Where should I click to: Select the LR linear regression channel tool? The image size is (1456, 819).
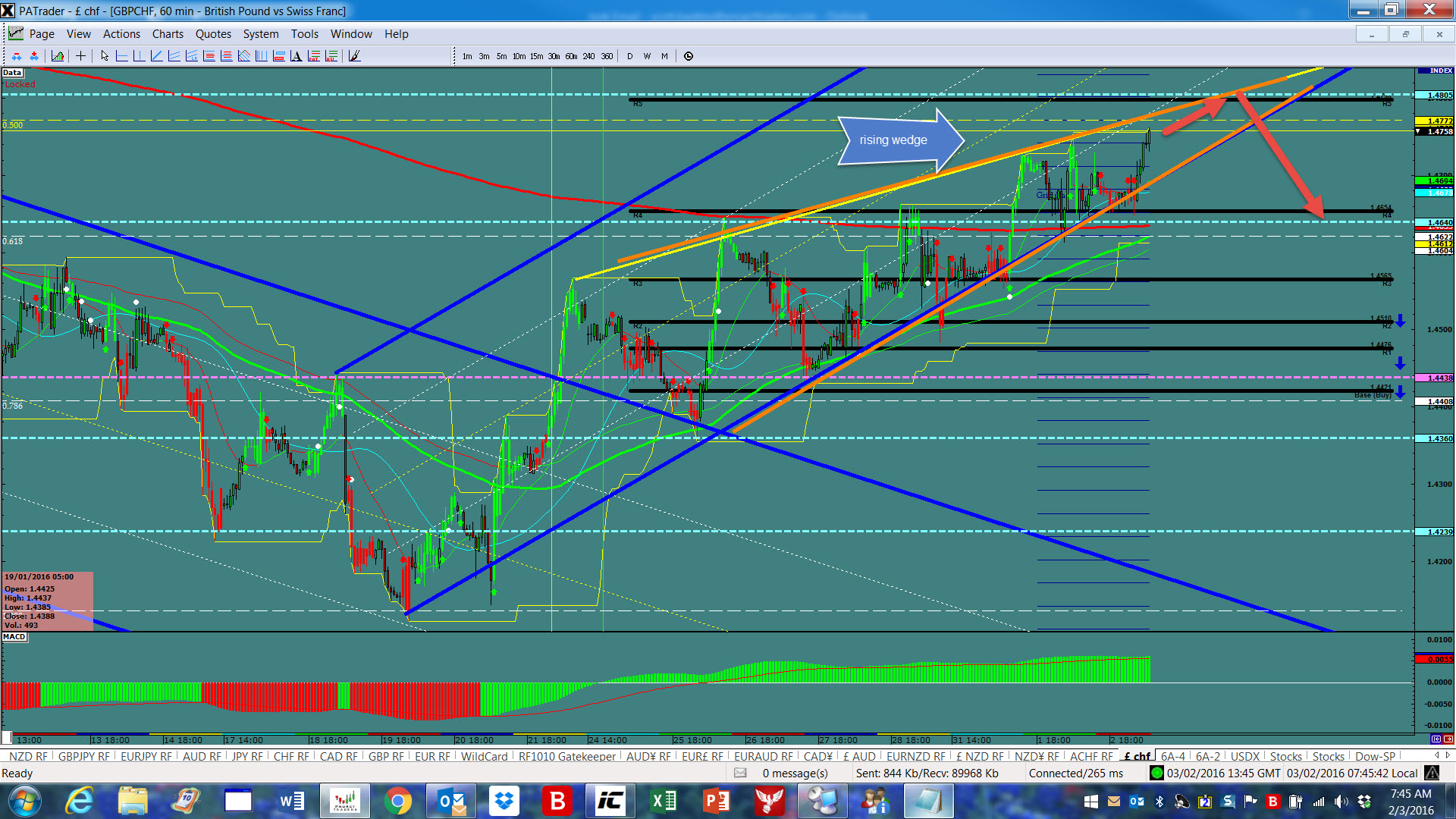point(192,55)
